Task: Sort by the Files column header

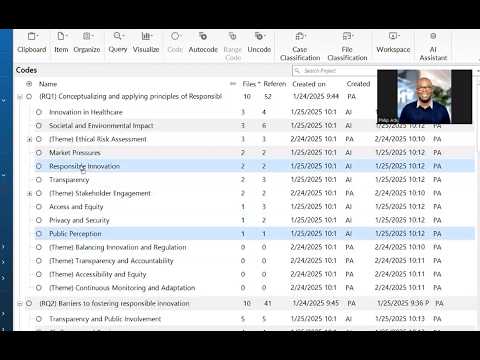Action: coord(249,84)
